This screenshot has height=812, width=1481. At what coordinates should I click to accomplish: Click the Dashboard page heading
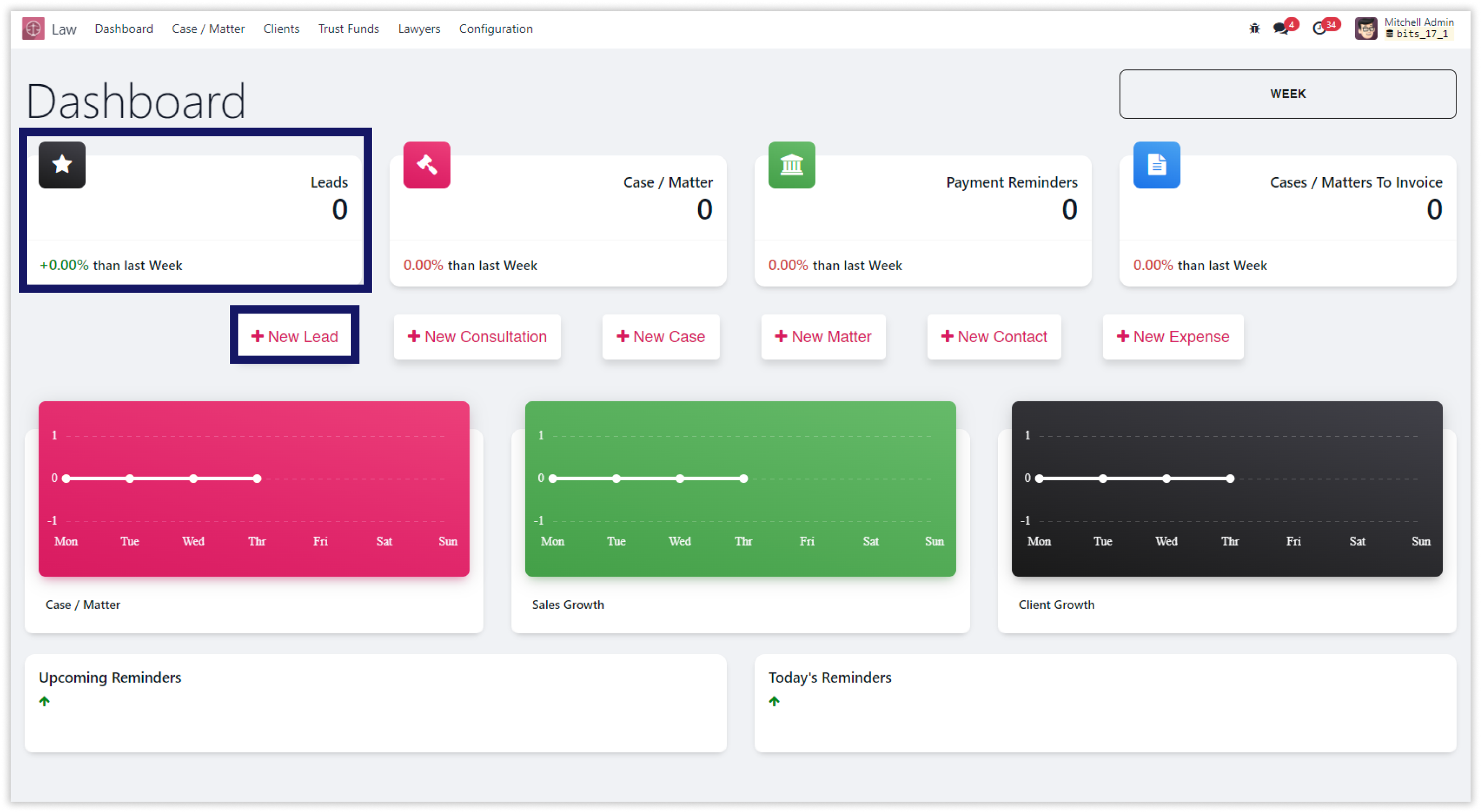pyautogui.click(x=136, y=101)
